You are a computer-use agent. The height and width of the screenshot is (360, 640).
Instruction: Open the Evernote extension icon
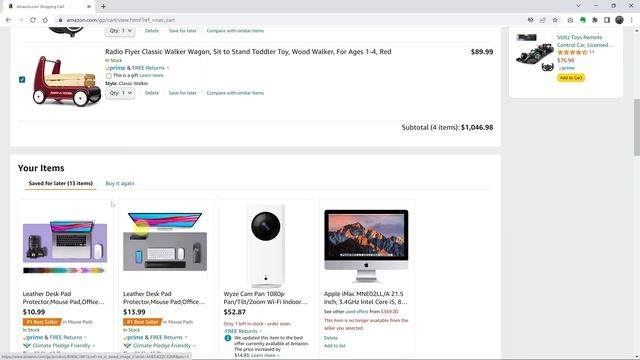click(582, 20)
